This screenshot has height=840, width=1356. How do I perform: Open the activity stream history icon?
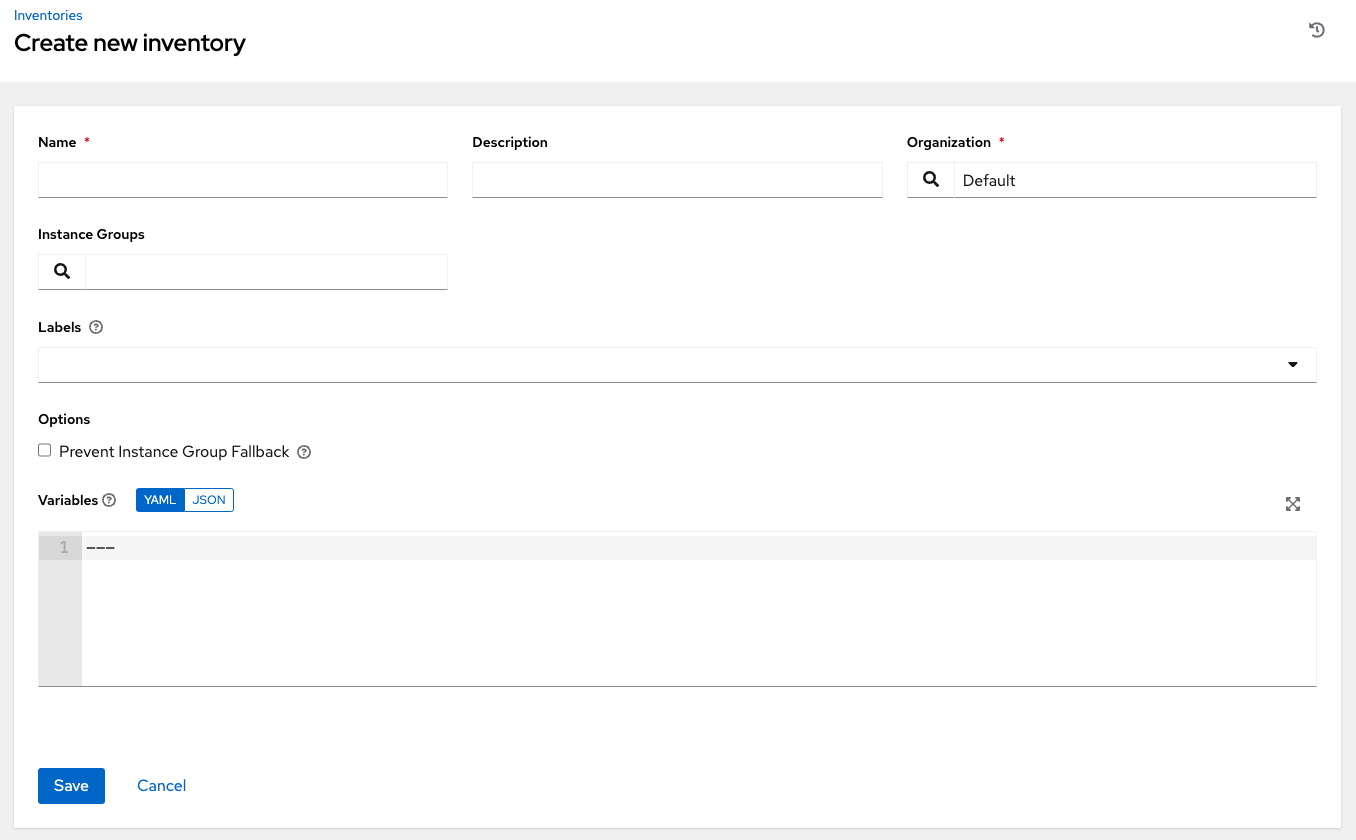pos(1316,30)
